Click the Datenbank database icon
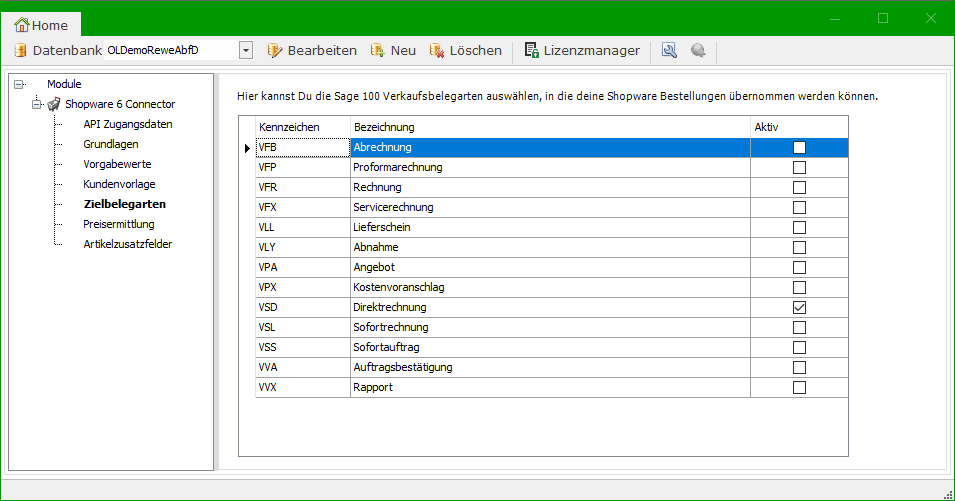This screenshot has height=501, width=955. [20, 50]
